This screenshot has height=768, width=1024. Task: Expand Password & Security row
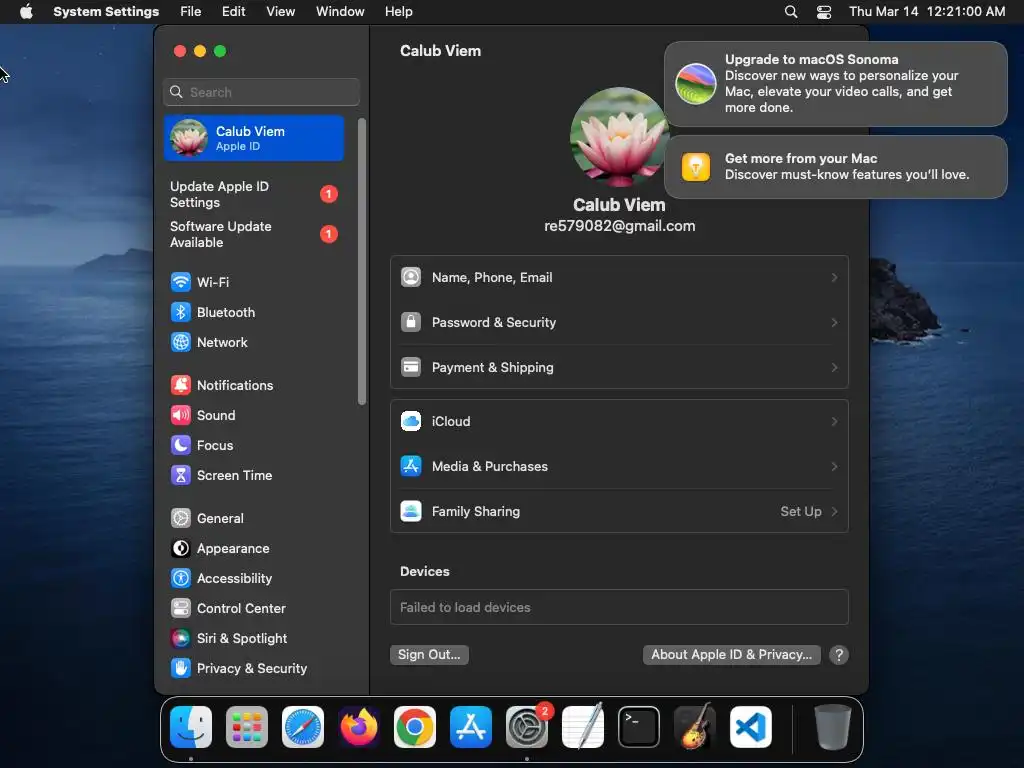tap(619, 323)
